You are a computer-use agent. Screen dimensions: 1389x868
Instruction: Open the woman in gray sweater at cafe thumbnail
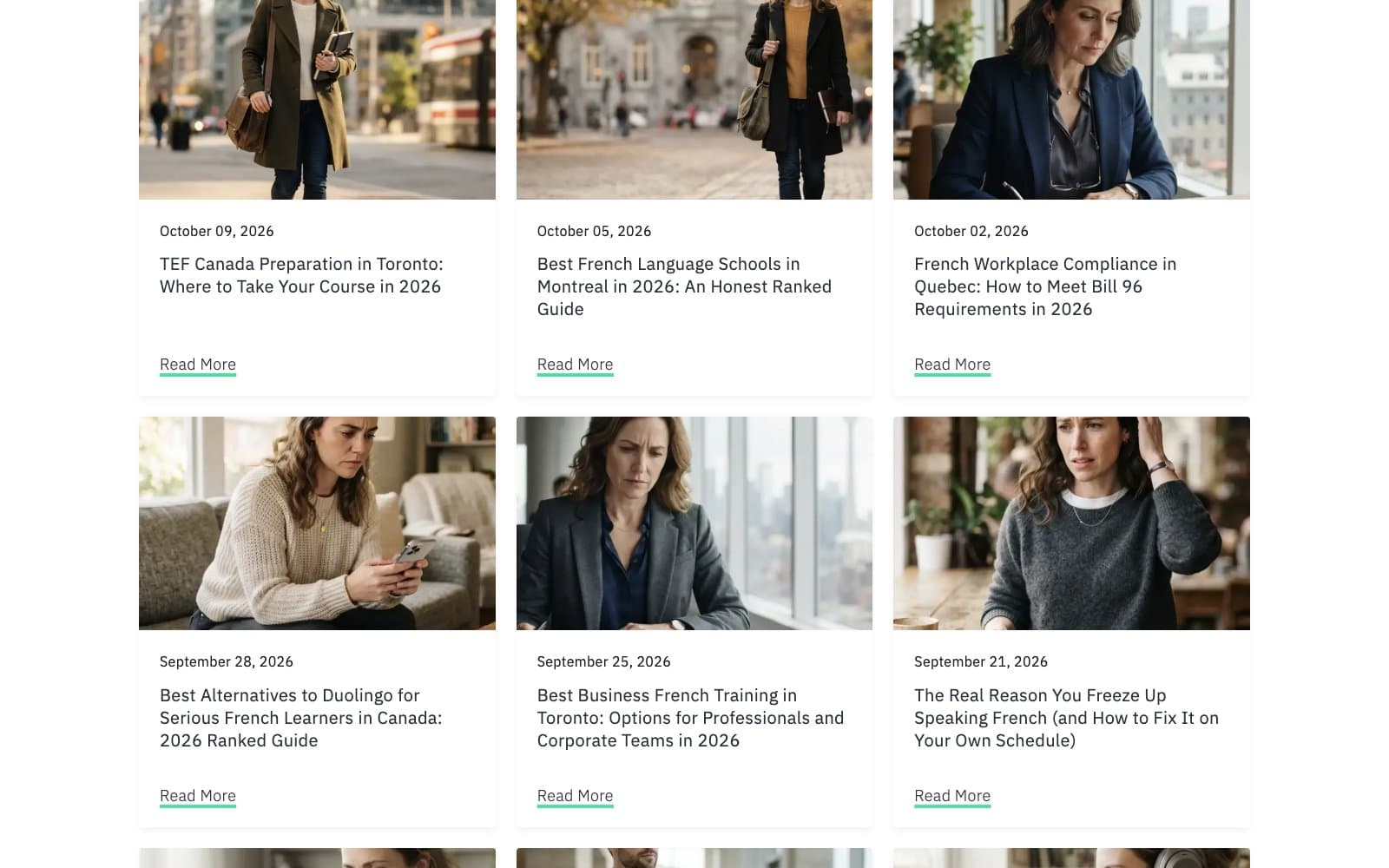[x=1071, y=523]
